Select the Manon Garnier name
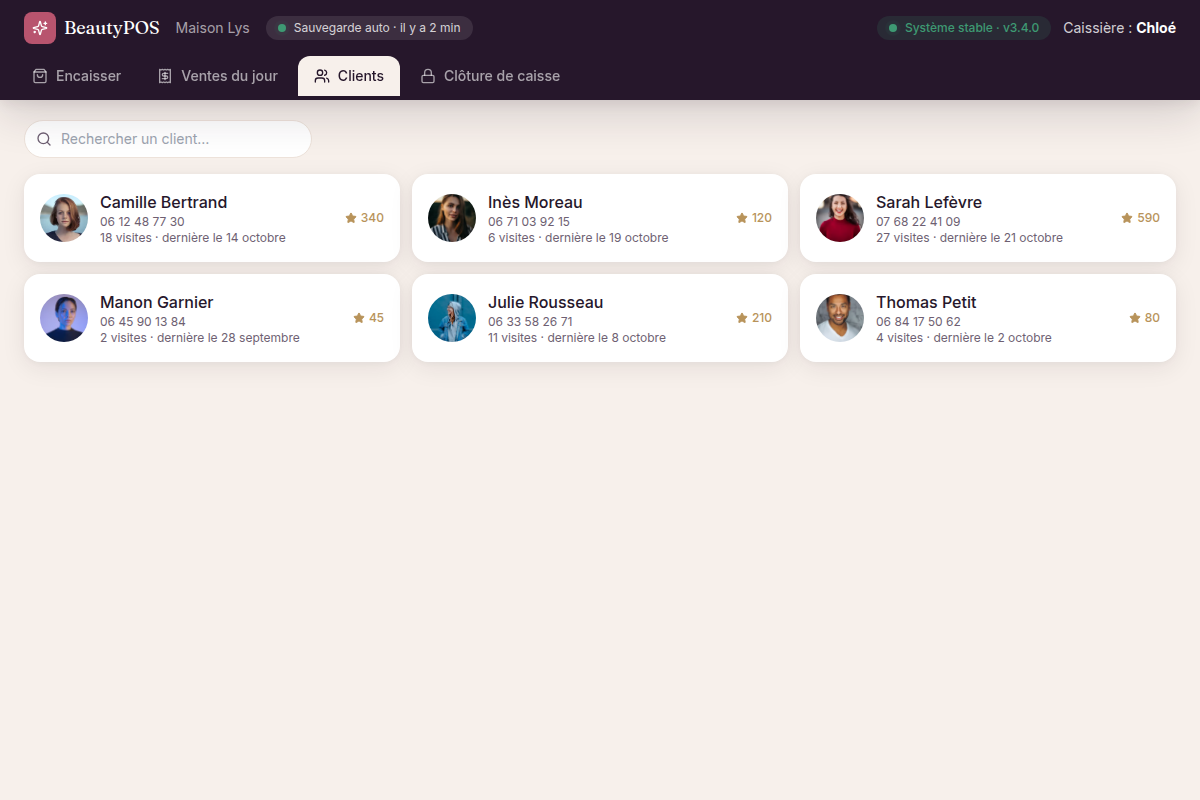 [x=157, y=302]
